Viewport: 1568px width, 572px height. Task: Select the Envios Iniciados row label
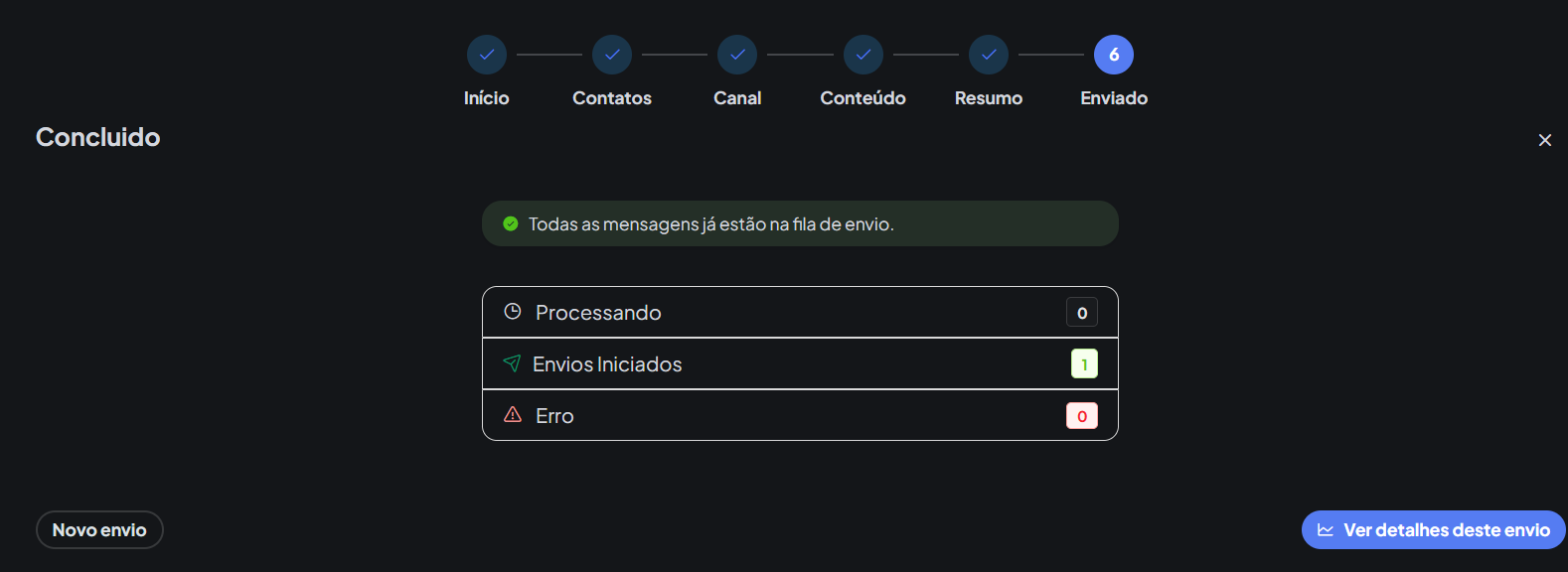point(607,364)
